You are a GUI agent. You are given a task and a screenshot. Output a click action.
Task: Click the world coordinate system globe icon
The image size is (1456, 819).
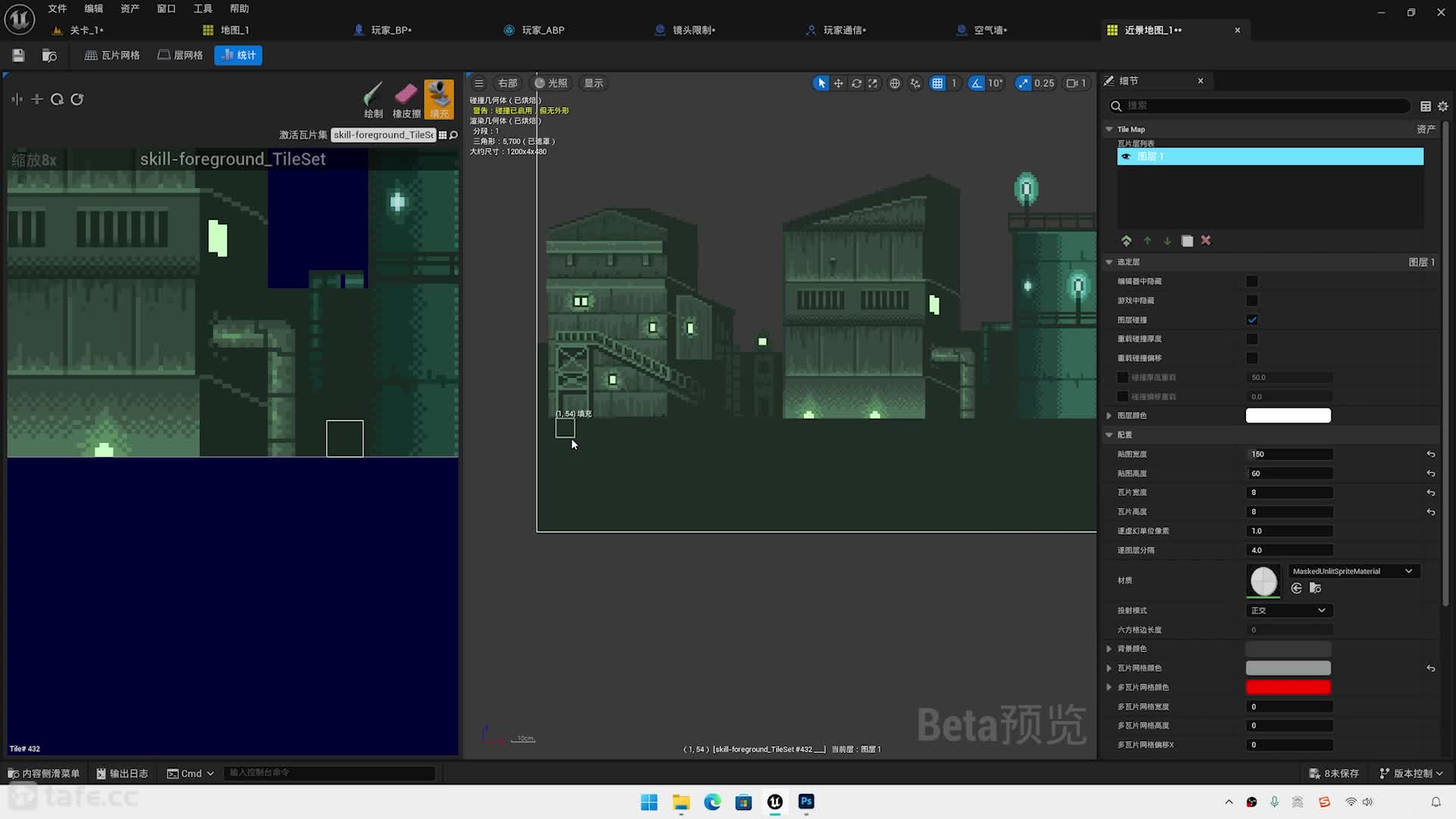point(895,83)
